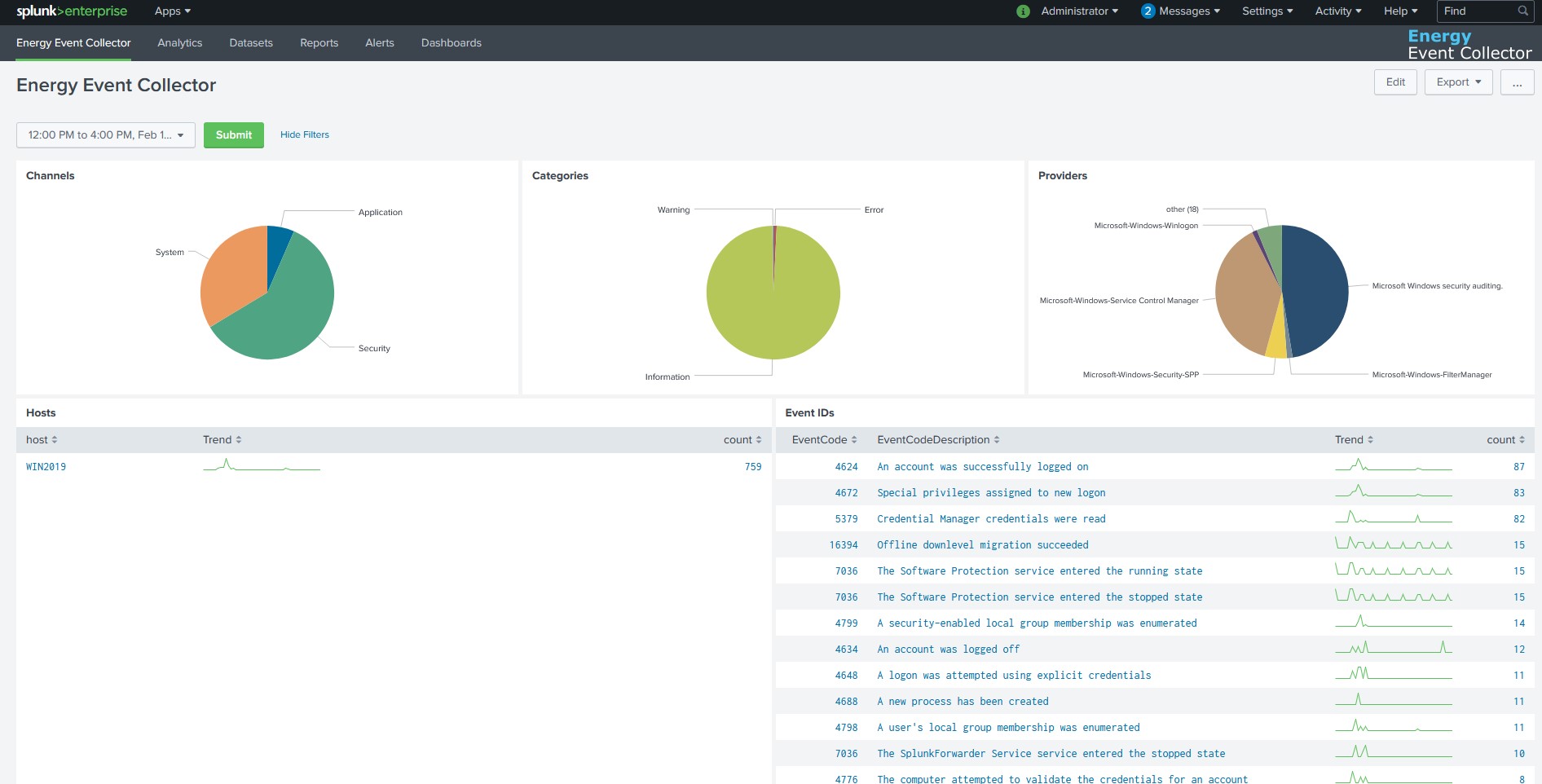The width and height of the screenshot is (1542, 784).
Task: Click the green Submit button
Action: click(234, 135)
